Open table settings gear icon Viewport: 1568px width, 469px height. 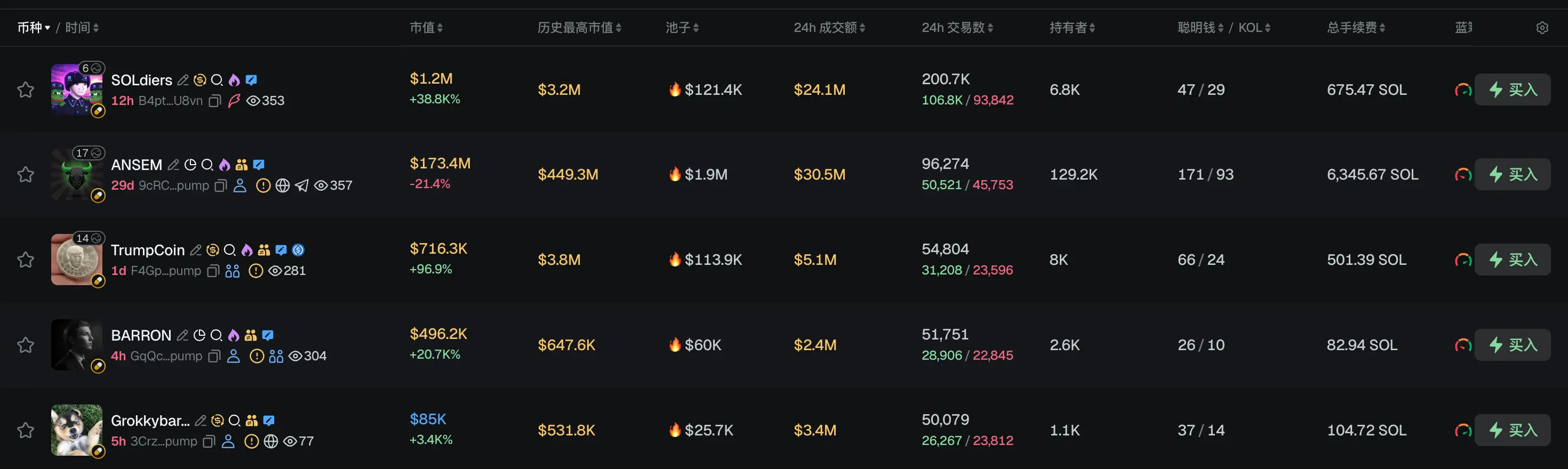coord(1542,28)
